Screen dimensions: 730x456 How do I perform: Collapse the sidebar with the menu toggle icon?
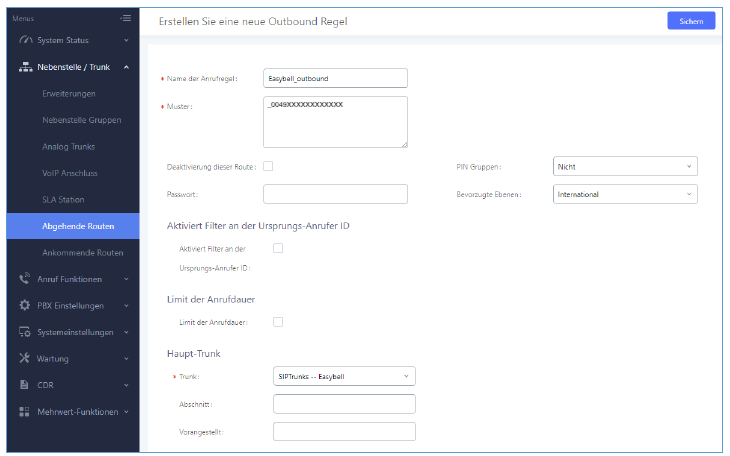pos(125,18)
